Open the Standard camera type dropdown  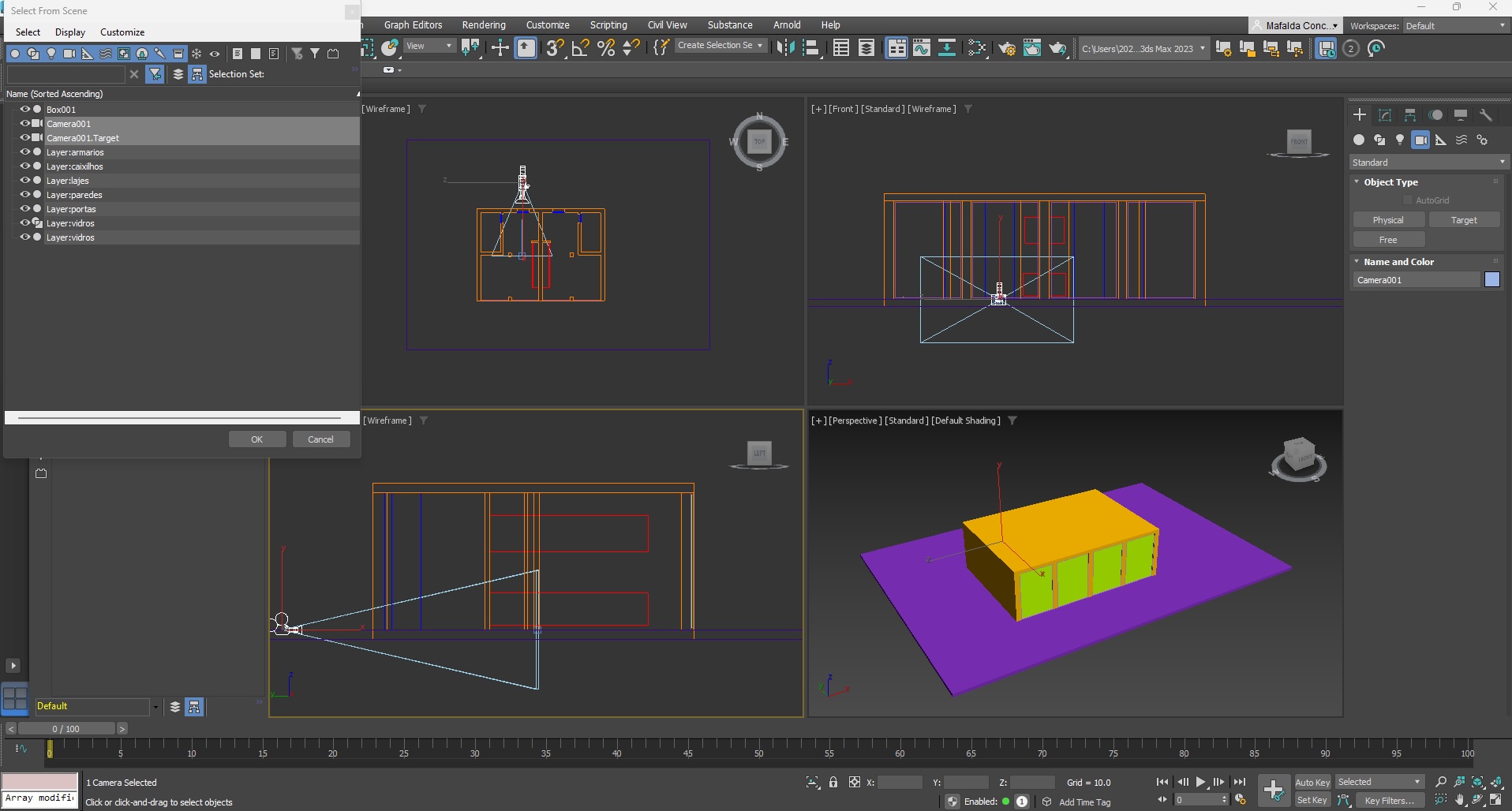point(1428,163)
